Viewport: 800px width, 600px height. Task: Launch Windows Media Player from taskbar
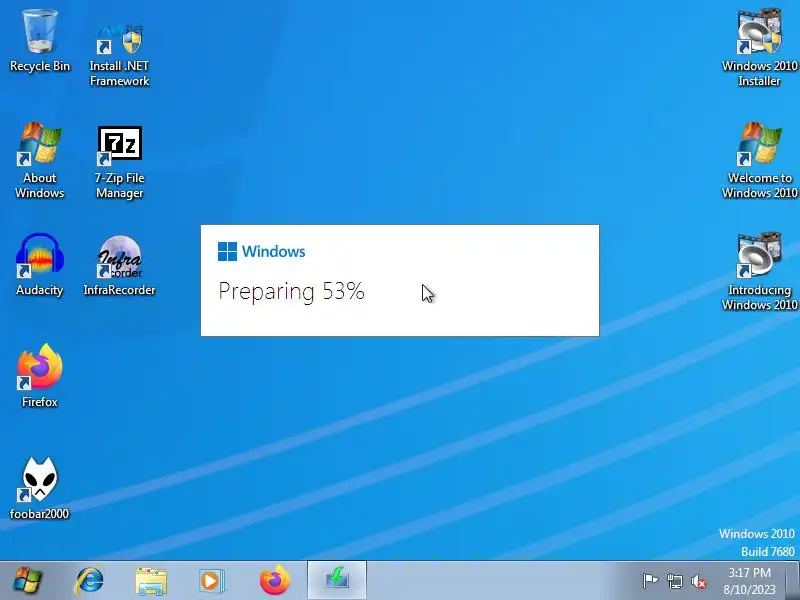[x=211, y=581]
